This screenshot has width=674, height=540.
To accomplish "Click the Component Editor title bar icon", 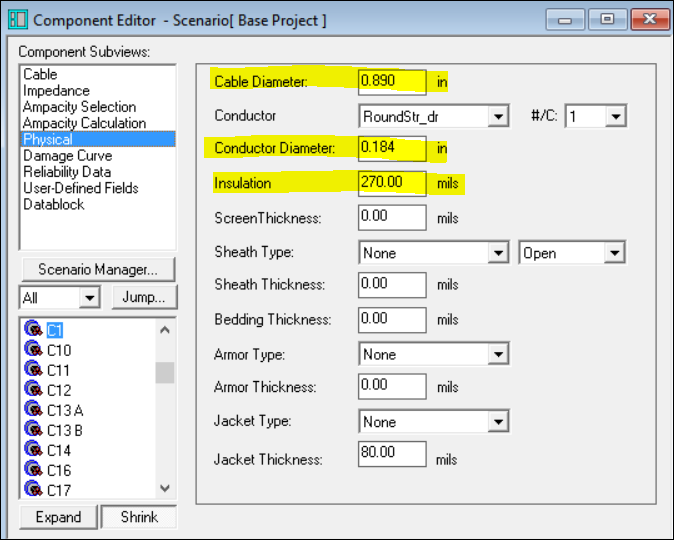I will [x=18, y=20].
